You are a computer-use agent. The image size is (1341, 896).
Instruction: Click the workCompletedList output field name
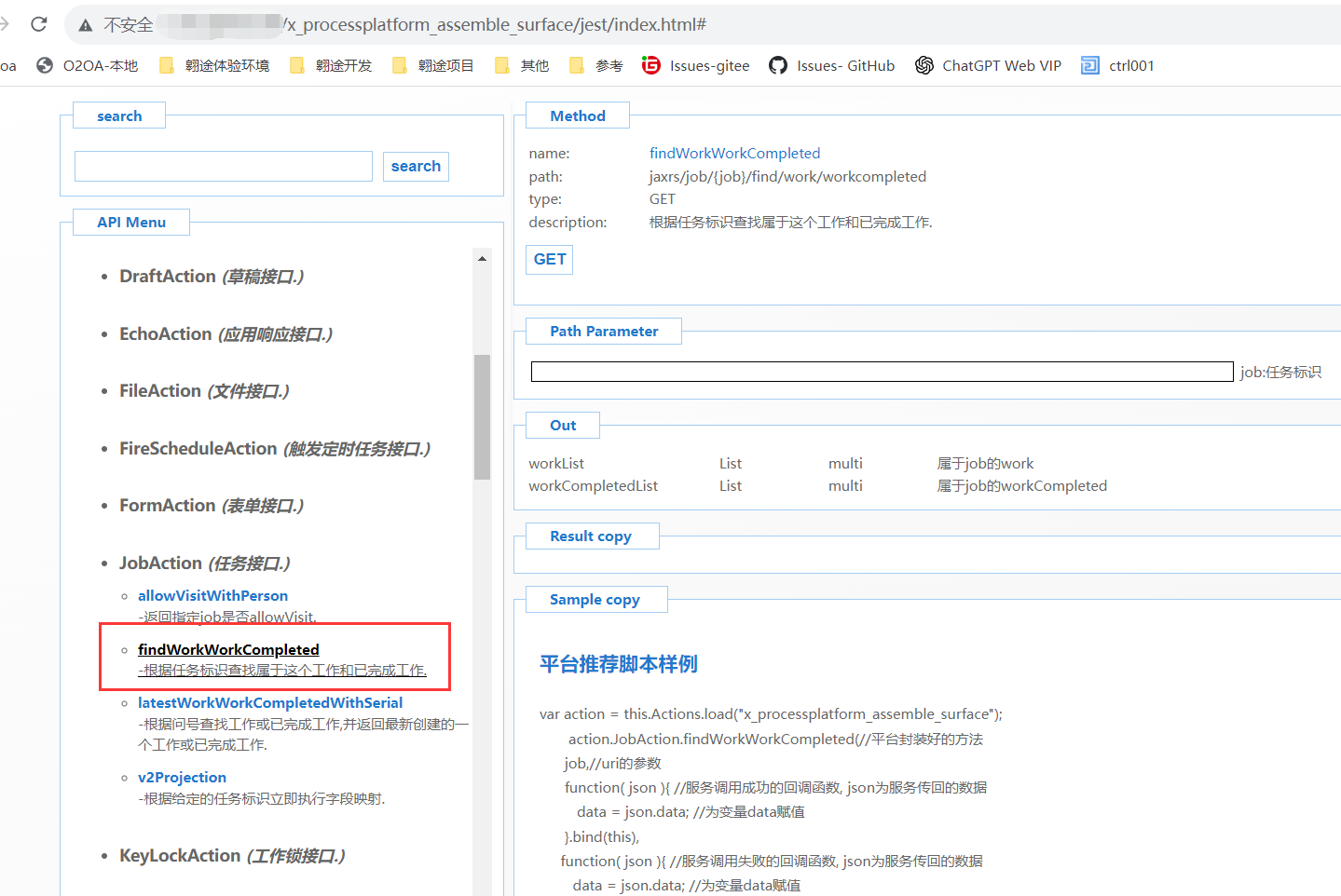pos(593,486)
